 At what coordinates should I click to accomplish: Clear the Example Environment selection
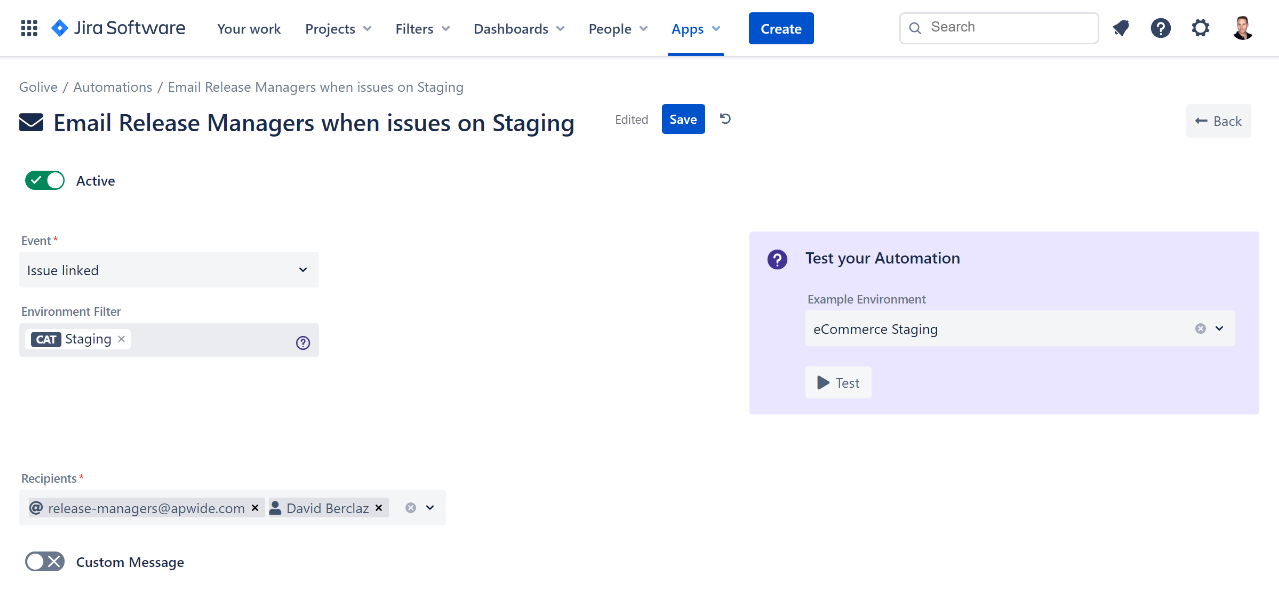(1200, 329)
